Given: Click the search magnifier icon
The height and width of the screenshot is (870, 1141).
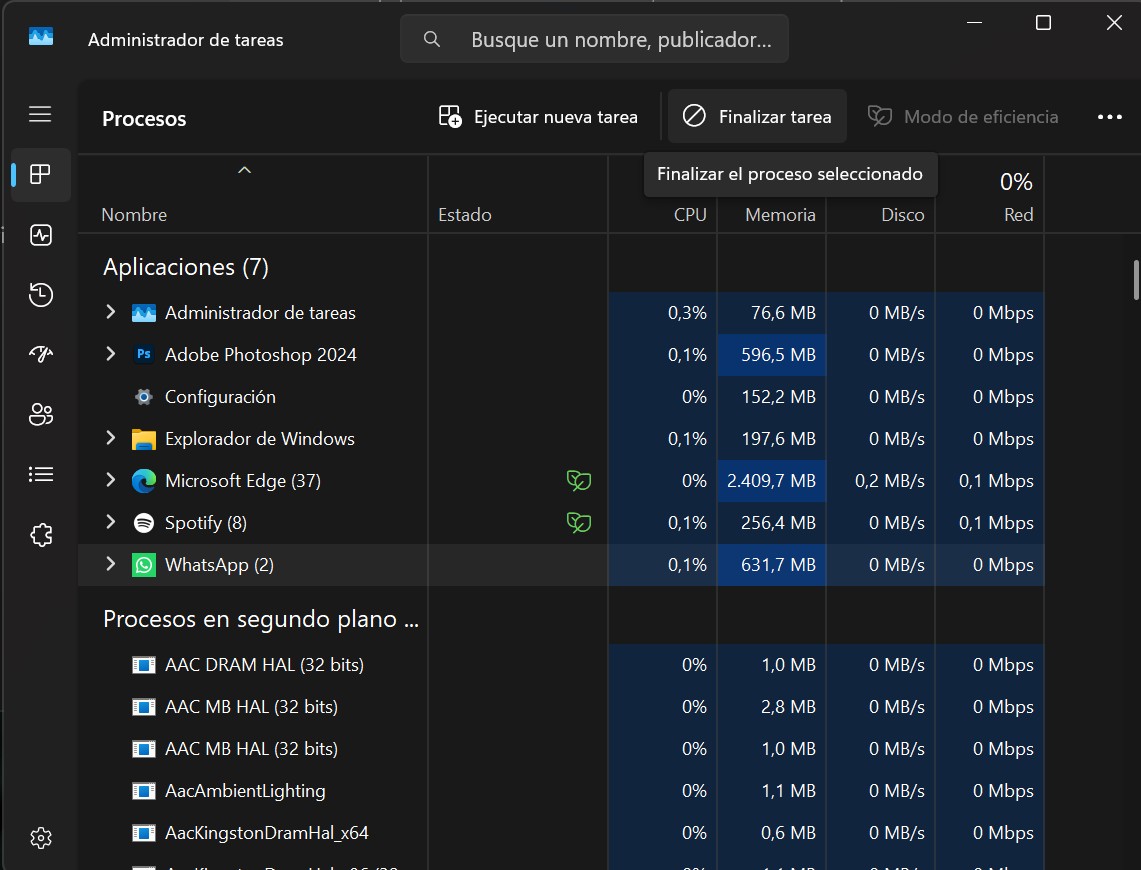Looking at the screenshot, I should [x=432, y=39].
